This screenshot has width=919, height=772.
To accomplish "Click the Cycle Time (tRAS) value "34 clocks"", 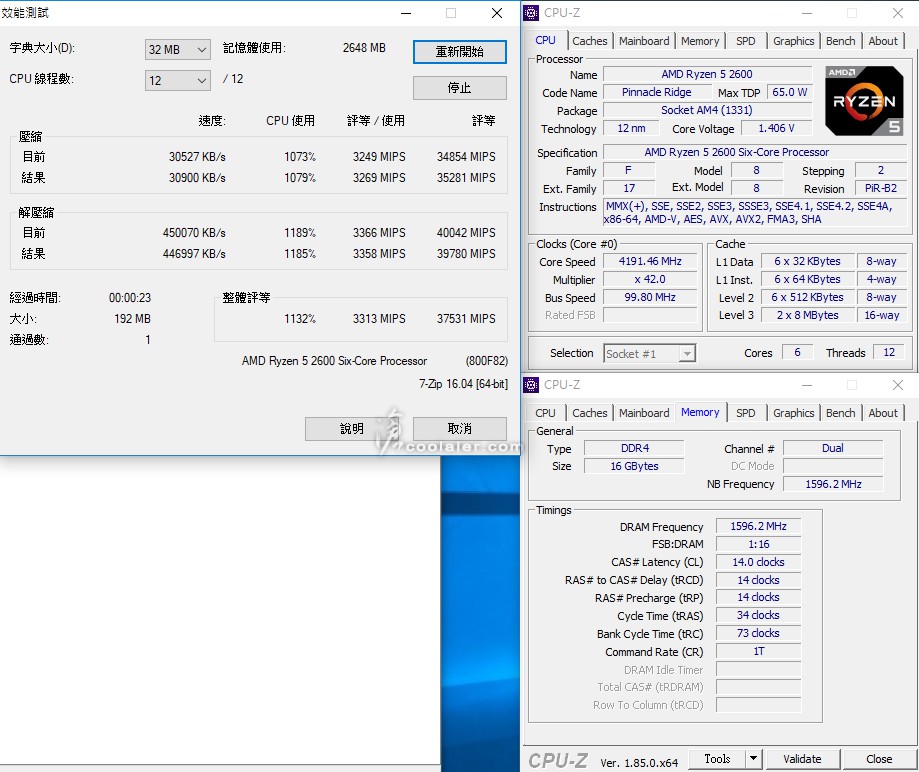I will [x=758, y=615].
